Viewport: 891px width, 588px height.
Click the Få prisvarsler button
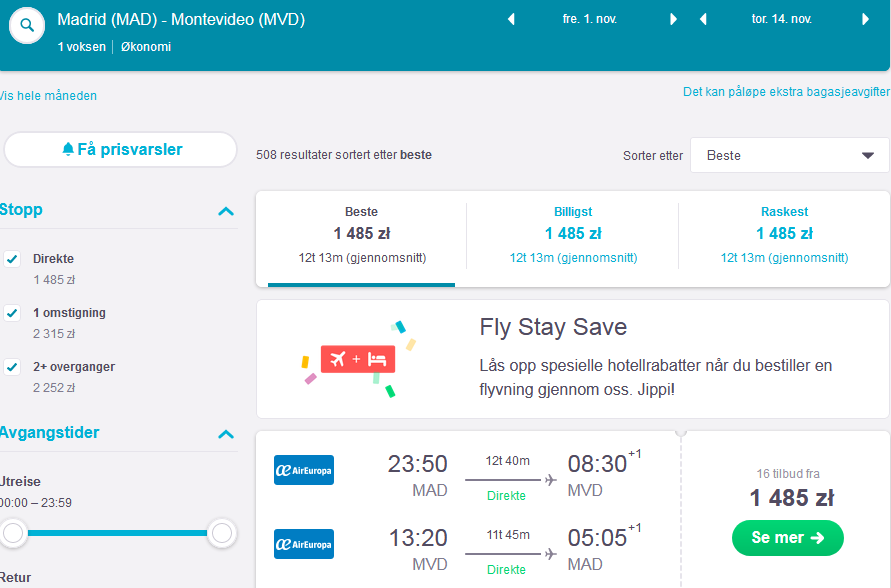click(120, 149)
